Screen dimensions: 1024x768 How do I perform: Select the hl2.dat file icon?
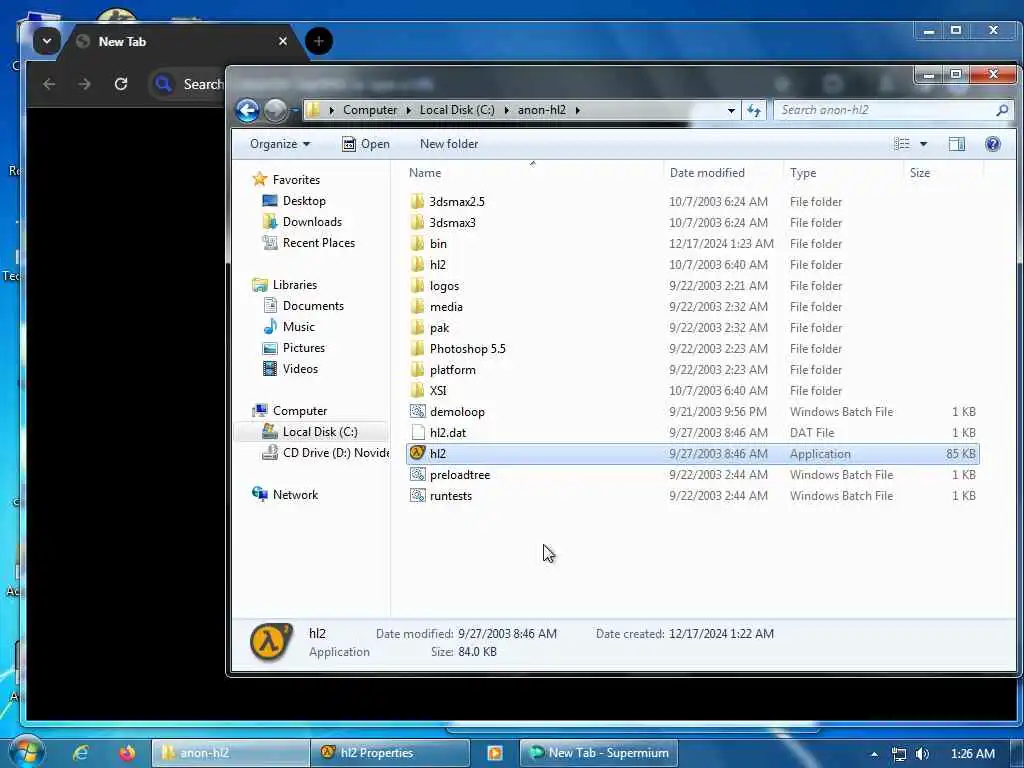(x=417, y=432)
